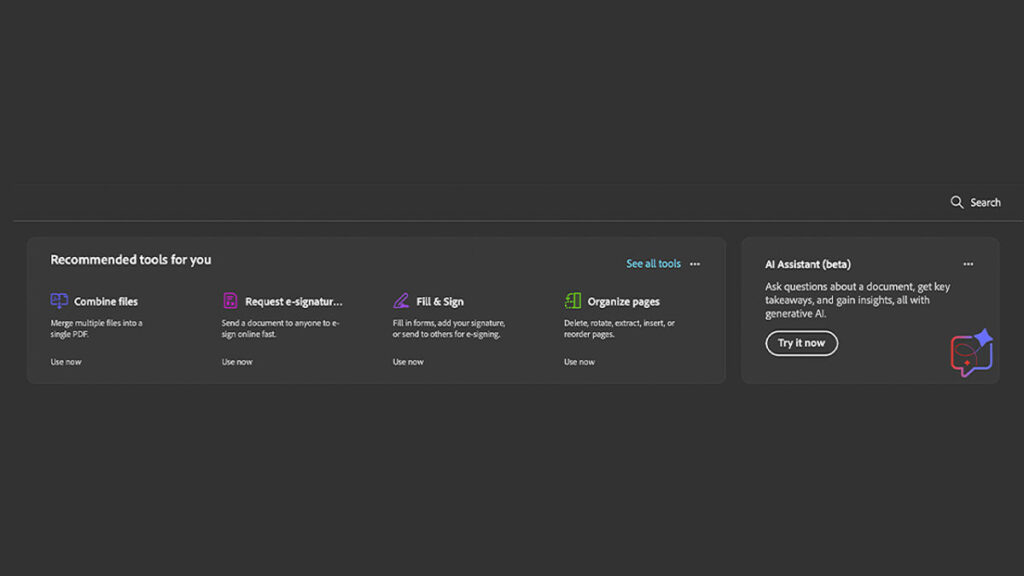Open AI Assistant card more options menu
Image resolution: width=1024 pixels, height=576 pixels.
(968, 264)
